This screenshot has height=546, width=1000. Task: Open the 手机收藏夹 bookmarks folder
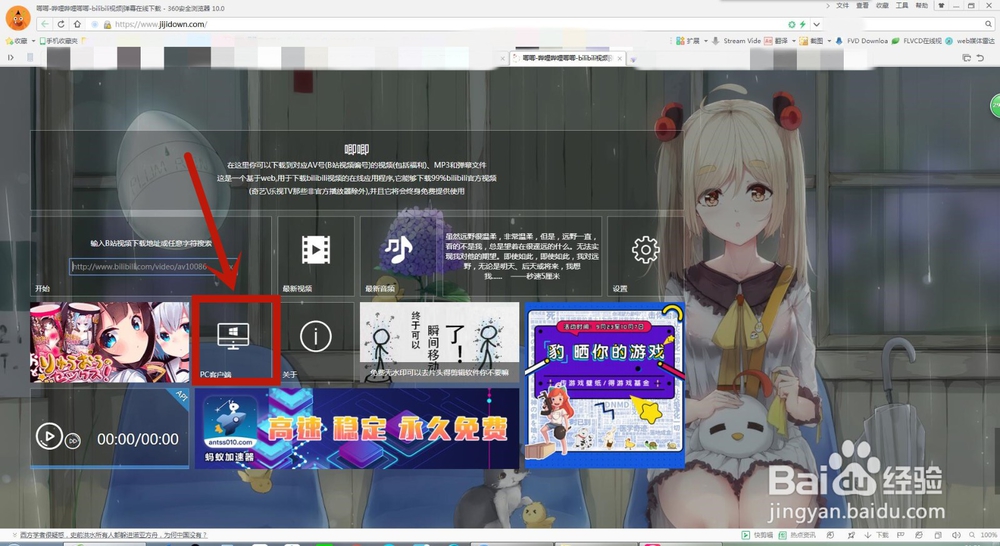59,41
